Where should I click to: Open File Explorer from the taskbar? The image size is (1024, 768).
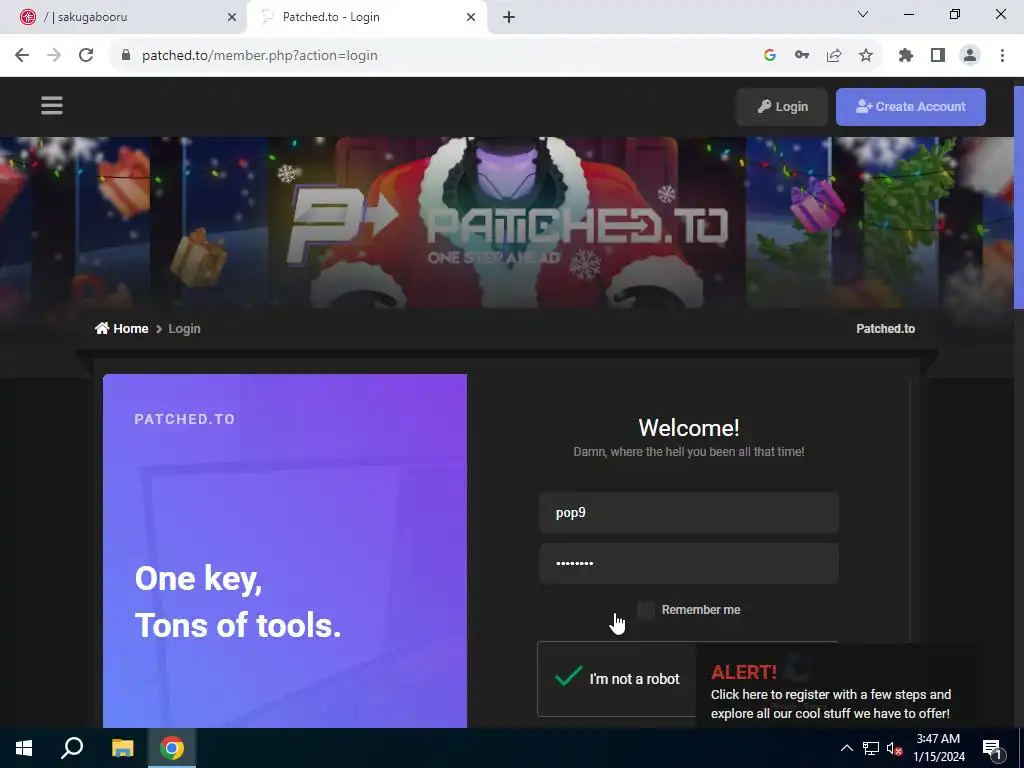coord(122,748)
